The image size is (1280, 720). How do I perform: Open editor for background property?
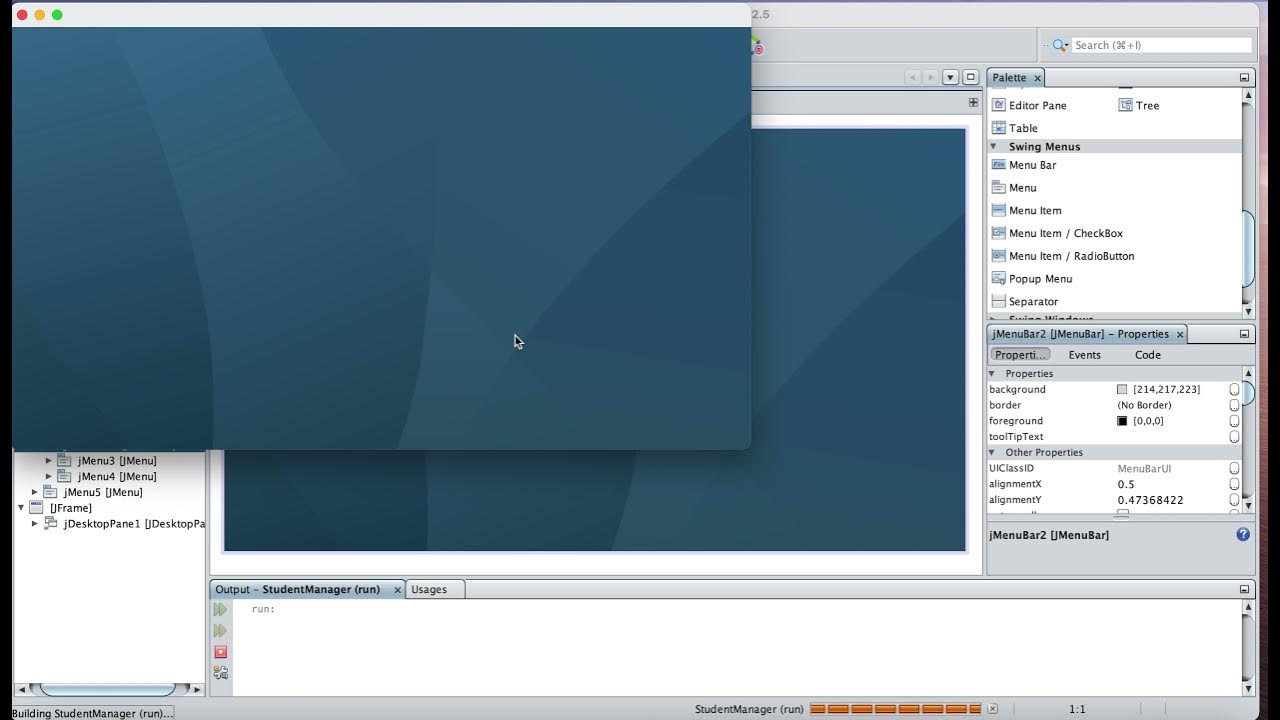point(1234,390)
